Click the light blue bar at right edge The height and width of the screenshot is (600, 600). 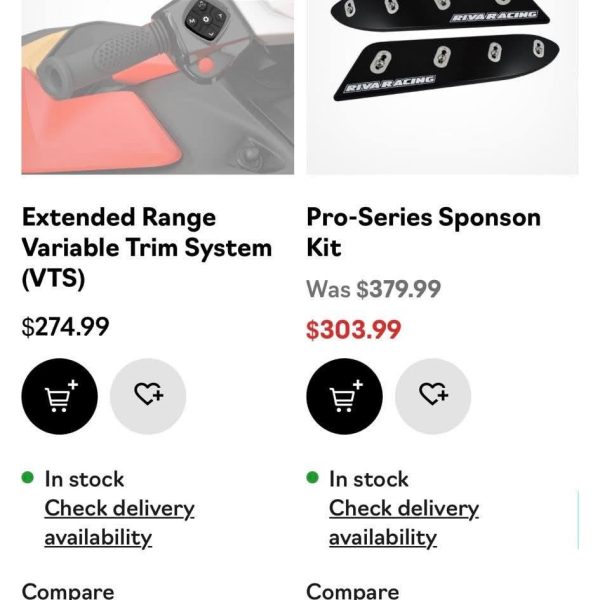(578, 520)
